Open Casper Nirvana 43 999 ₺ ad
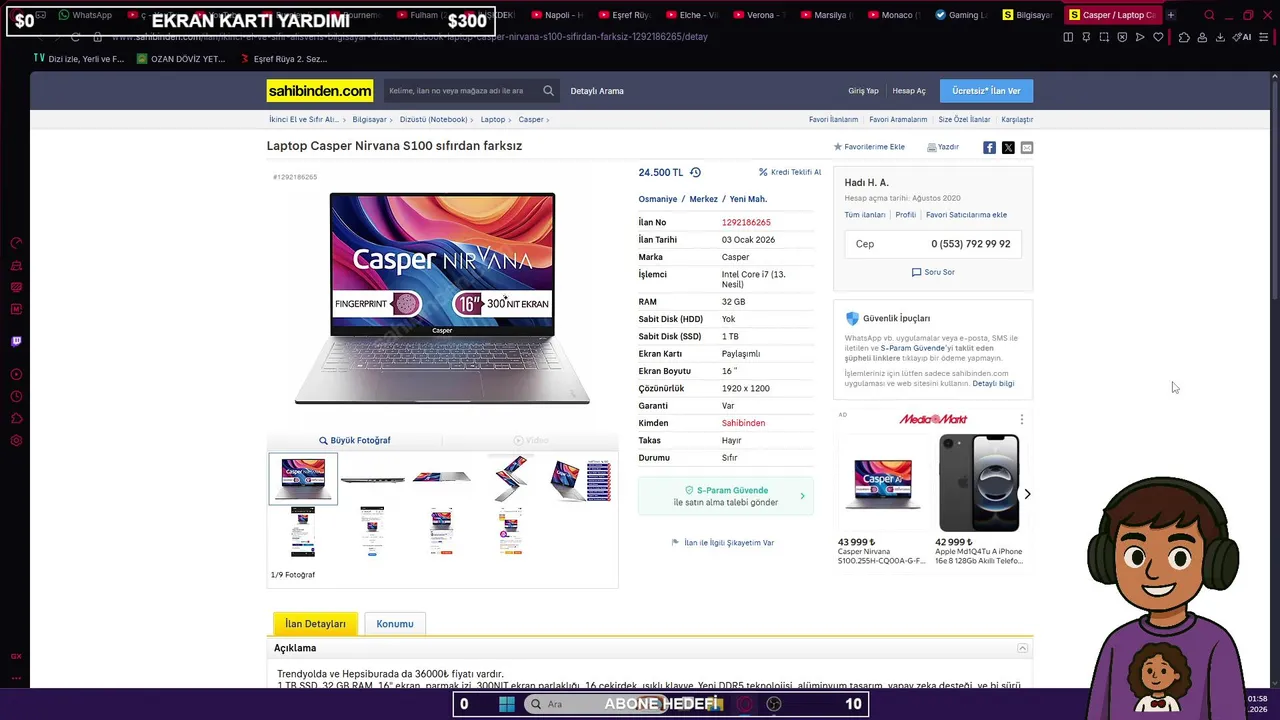Viewport: 1280px width, 720px height. click(x=882, y=500)
